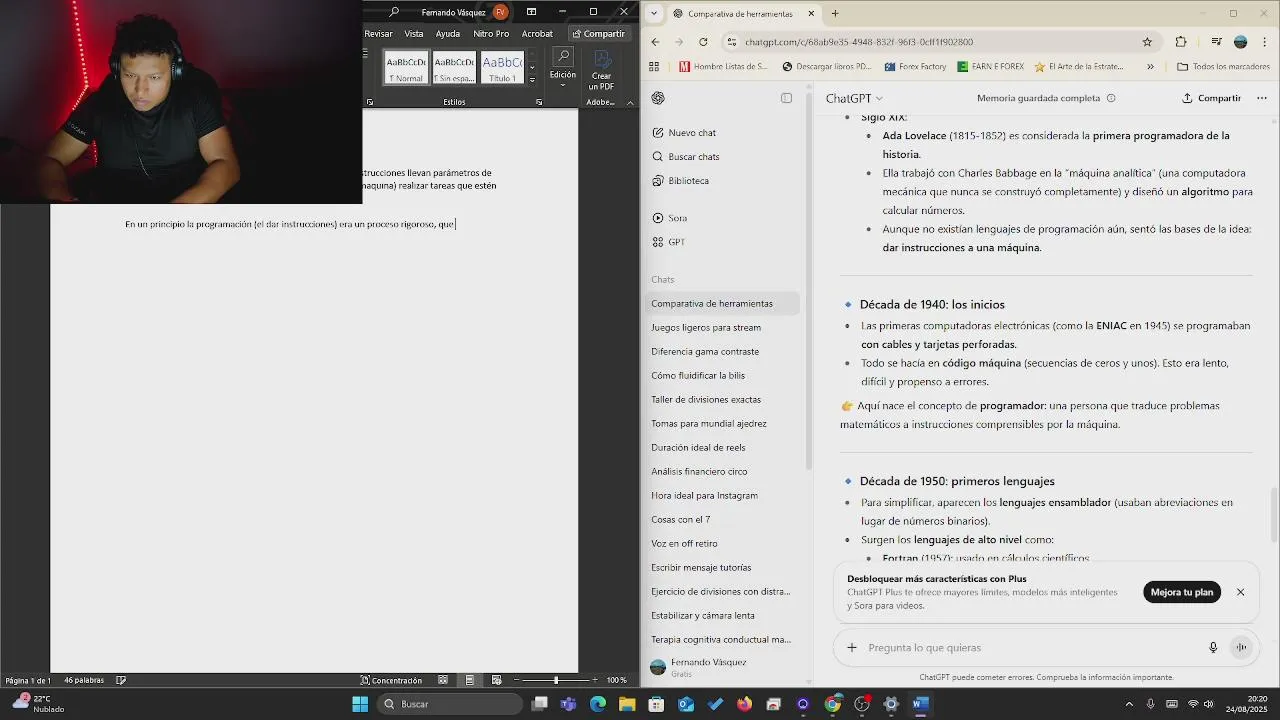Apply the Normal style from gallery
Viewport: 1280px width, 720px height.
tap(406, 67)
